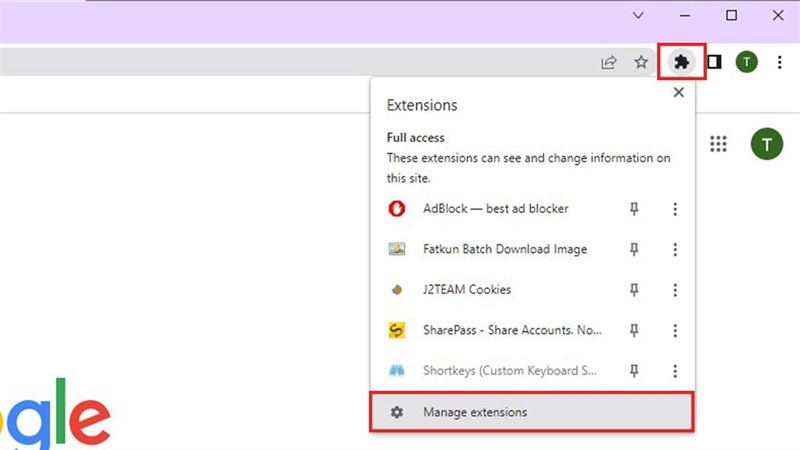Screen dimensions: 800x450
Task: Pin AdBlock extension to toolbar
Action: coord(634,209)
